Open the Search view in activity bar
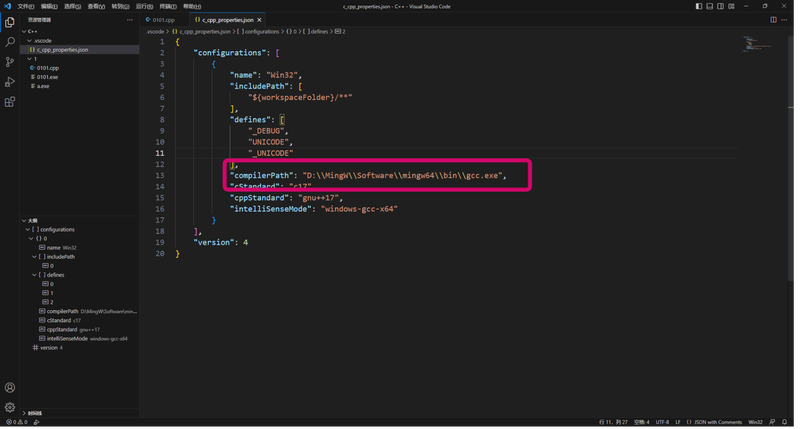The image size is (800, 429). [x=10, y=42]
